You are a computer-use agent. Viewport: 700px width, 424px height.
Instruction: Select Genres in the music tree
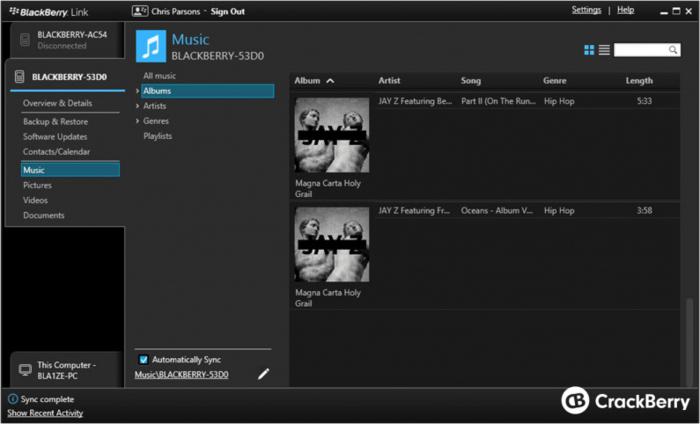(156, 121)
